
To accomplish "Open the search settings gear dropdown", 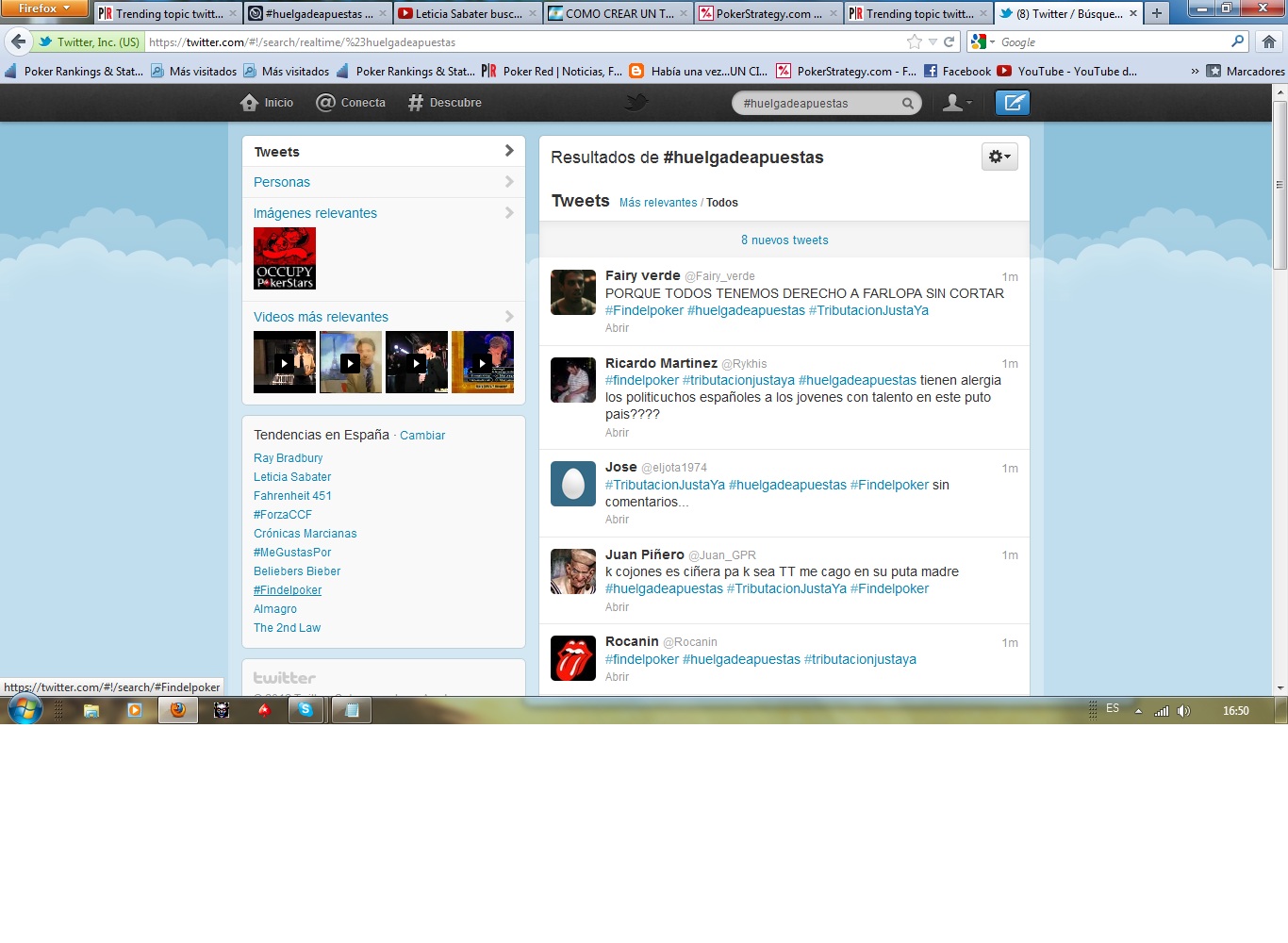I will (x=999, y=157).
